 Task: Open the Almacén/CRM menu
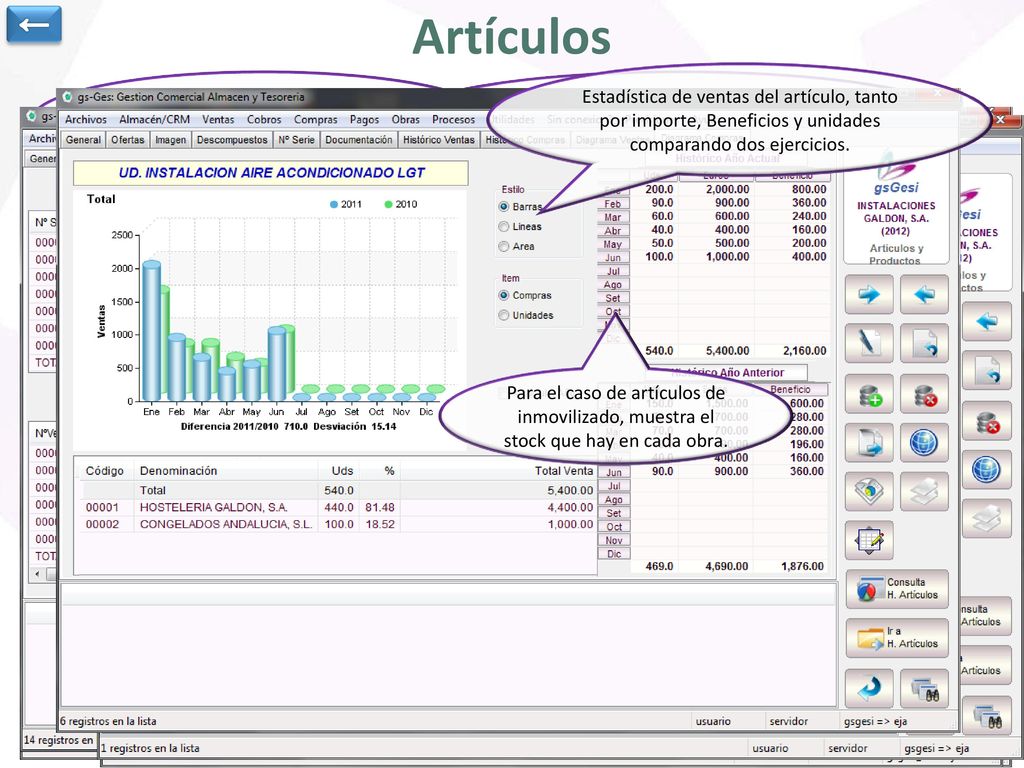coord(154,120)
